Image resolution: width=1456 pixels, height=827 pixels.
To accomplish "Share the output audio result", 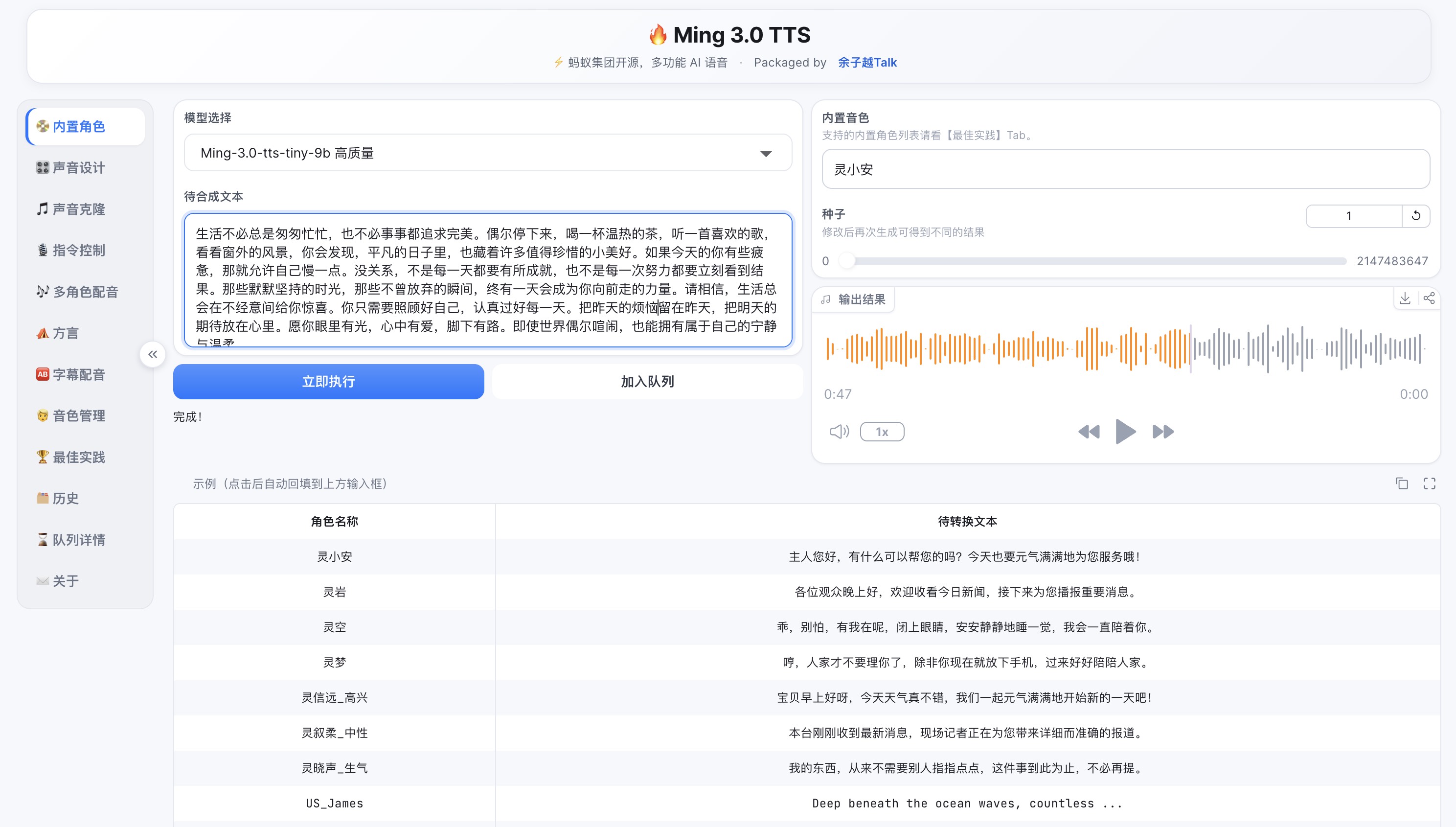I will click(x=1429, y=298).
